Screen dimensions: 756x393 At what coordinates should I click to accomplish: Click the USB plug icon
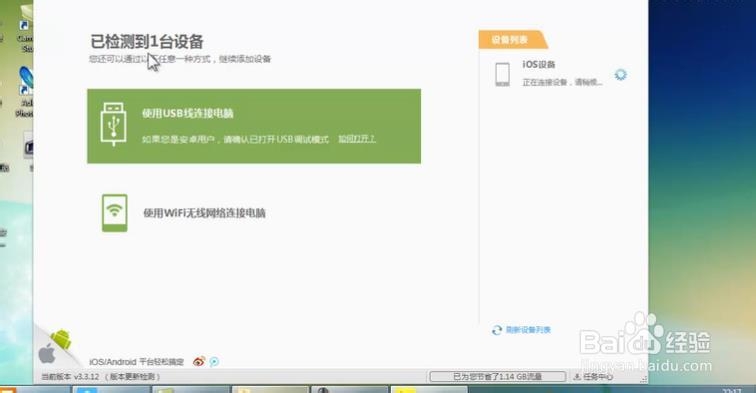point(114,124)
